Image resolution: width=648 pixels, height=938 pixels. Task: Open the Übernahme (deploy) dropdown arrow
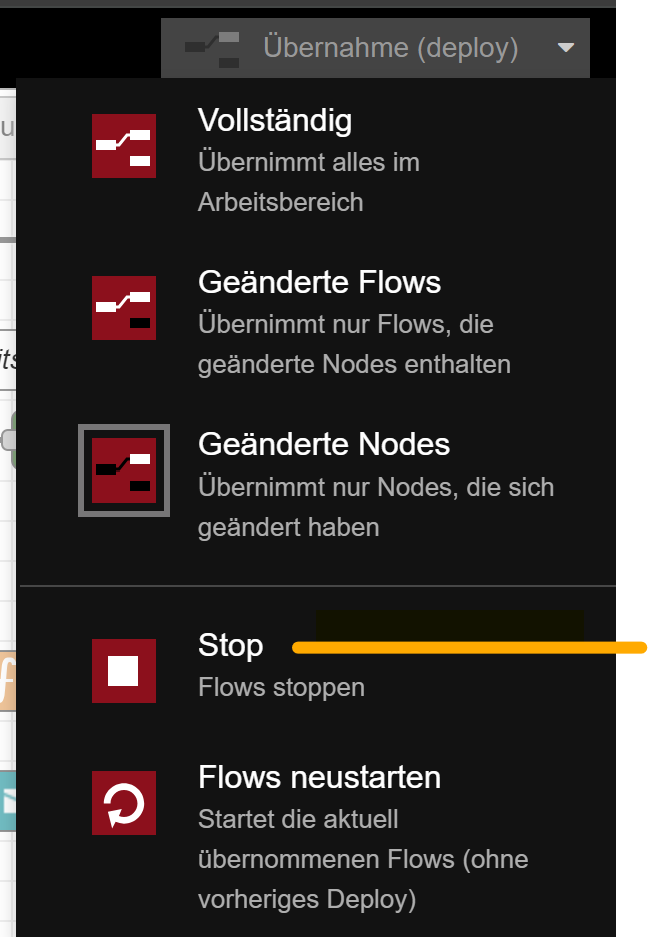click(565, 48)
